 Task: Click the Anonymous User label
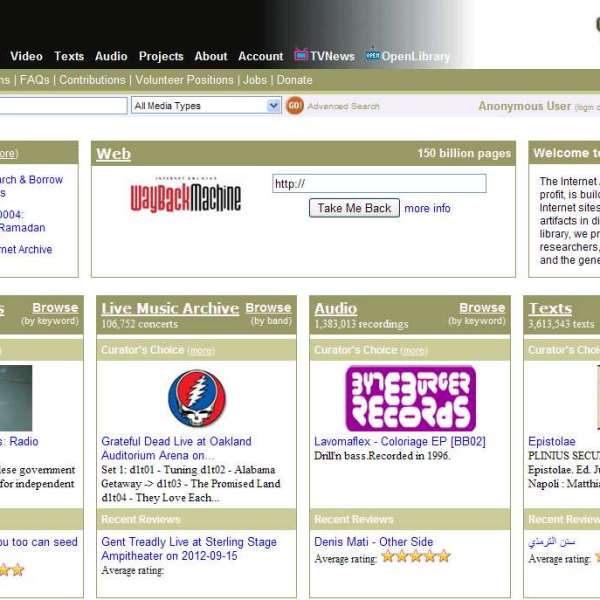pyautogui.click(x=525, y=106)
